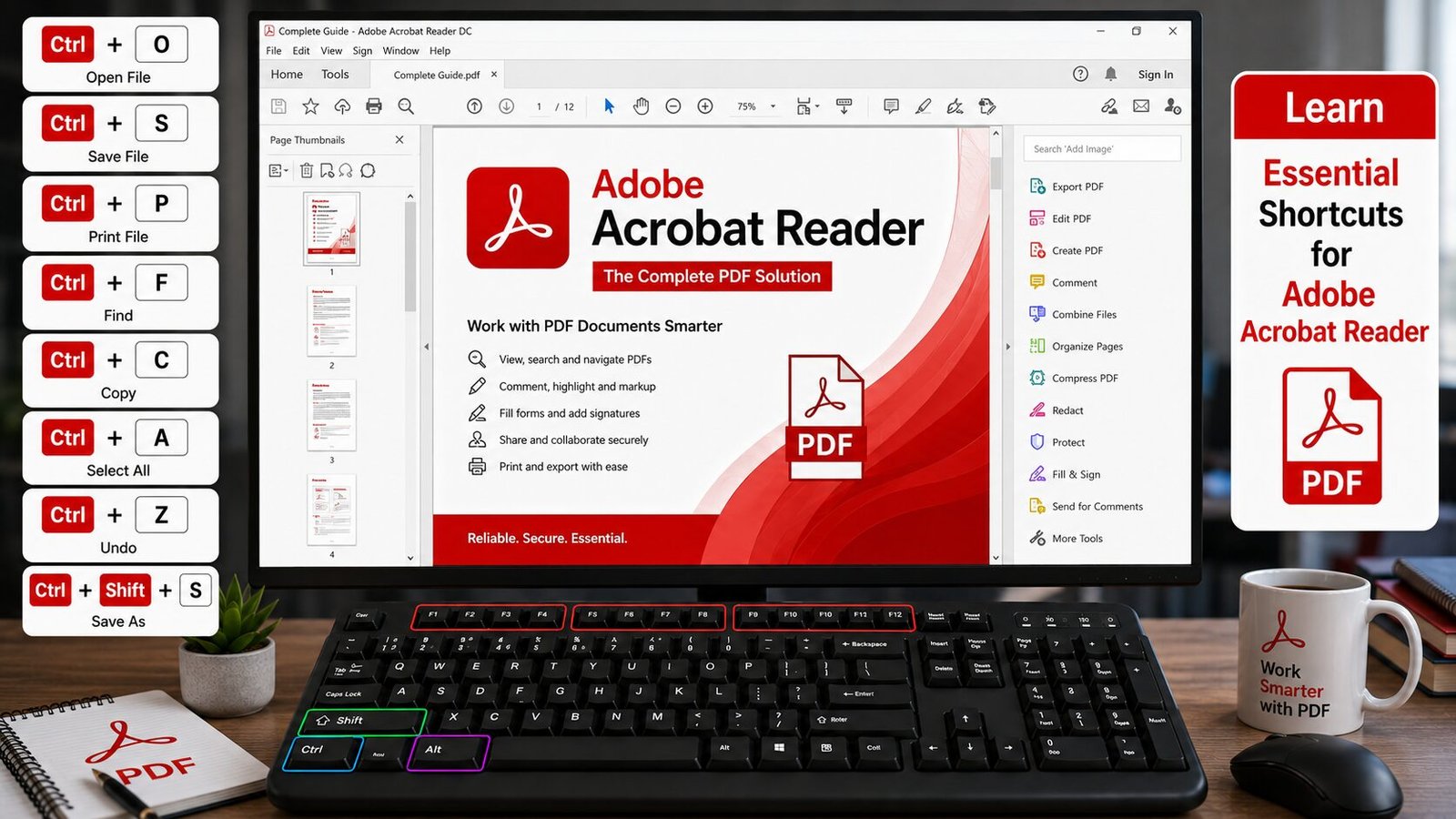Select page 1 thumbnail
The height and width of the screenshot is (819, 1456).
click(331, 228)
